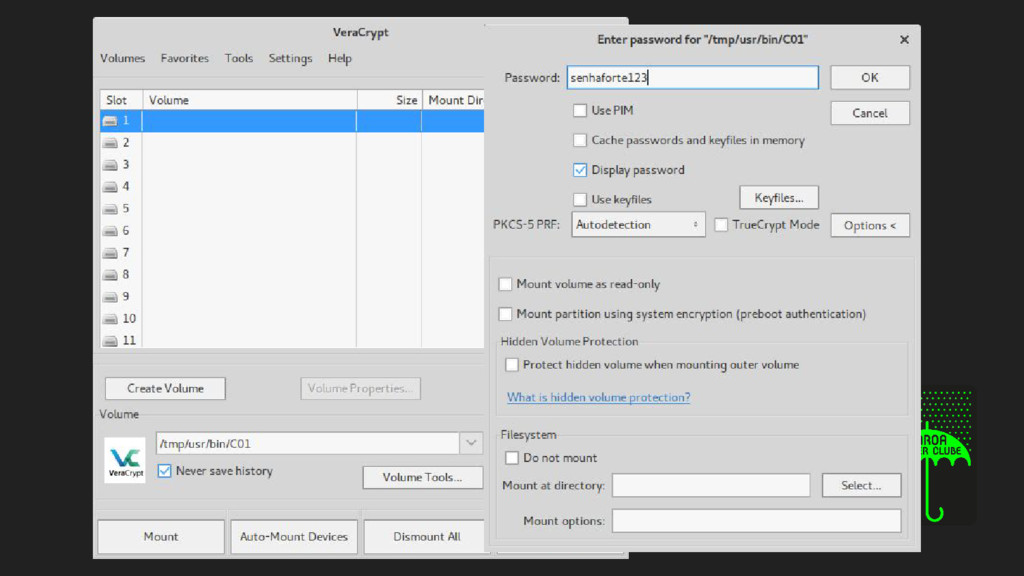Select the drive icon for slot 4

click(x=110, y=187)
